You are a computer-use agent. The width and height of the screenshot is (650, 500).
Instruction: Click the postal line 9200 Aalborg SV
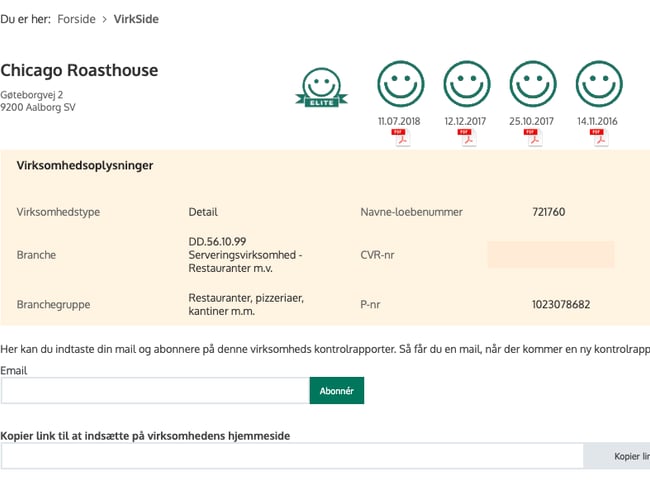tap(38, 107)
